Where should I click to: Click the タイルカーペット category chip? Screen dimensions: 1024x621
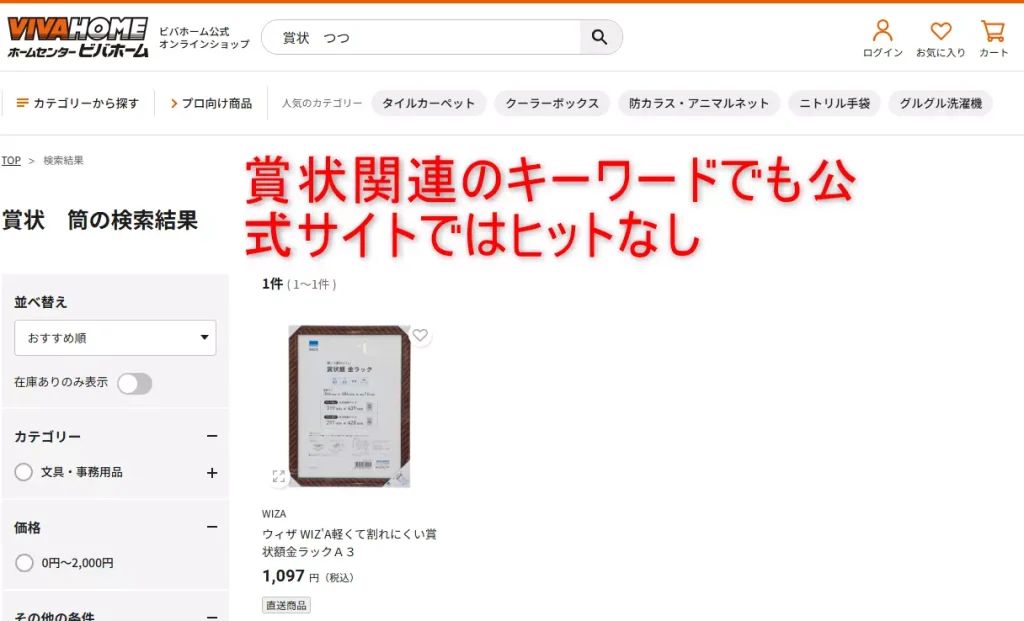click(x=428, y=103)
